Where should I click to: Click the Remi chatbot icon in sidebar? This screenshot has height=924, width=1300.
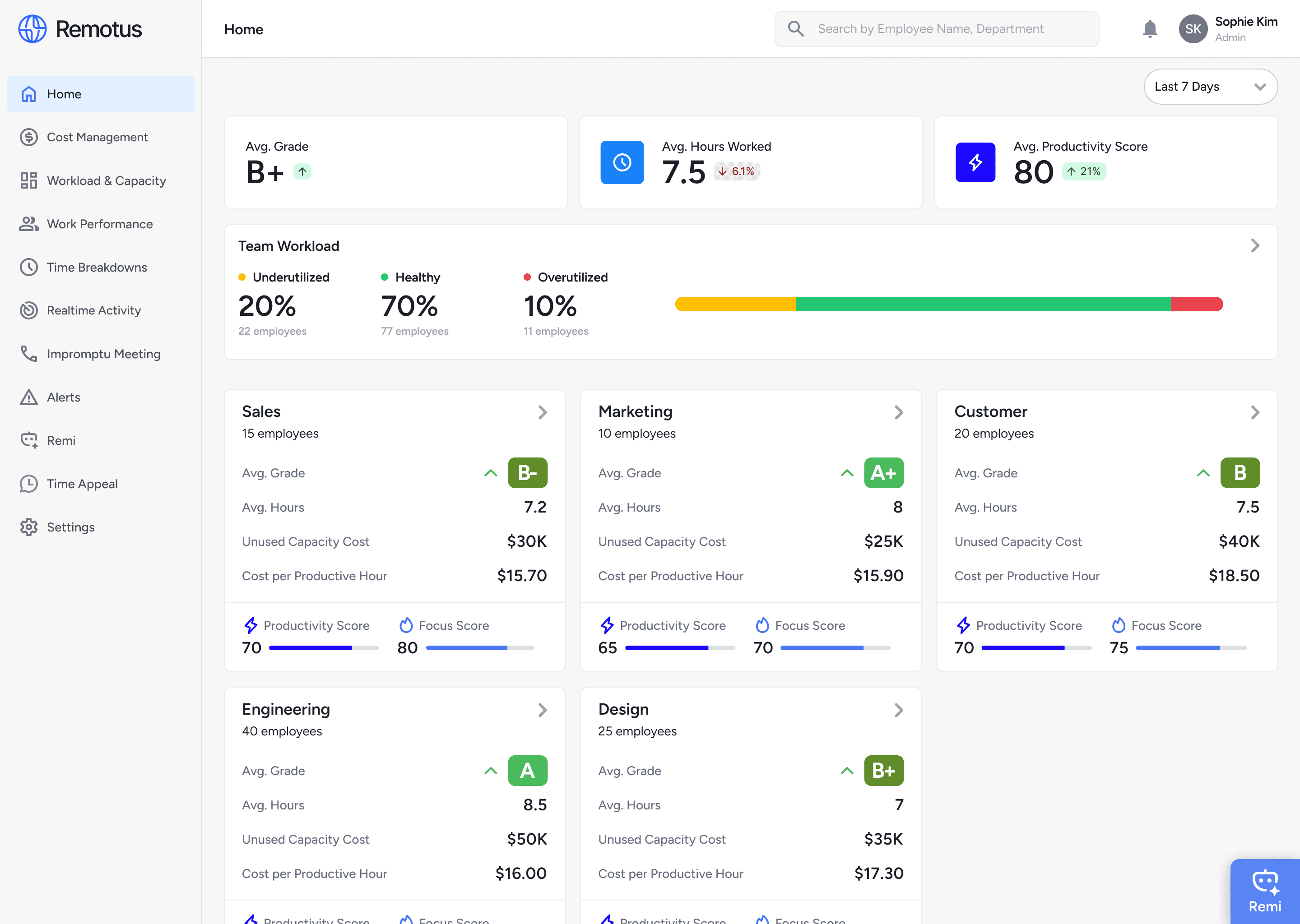(x=29, y=440)
